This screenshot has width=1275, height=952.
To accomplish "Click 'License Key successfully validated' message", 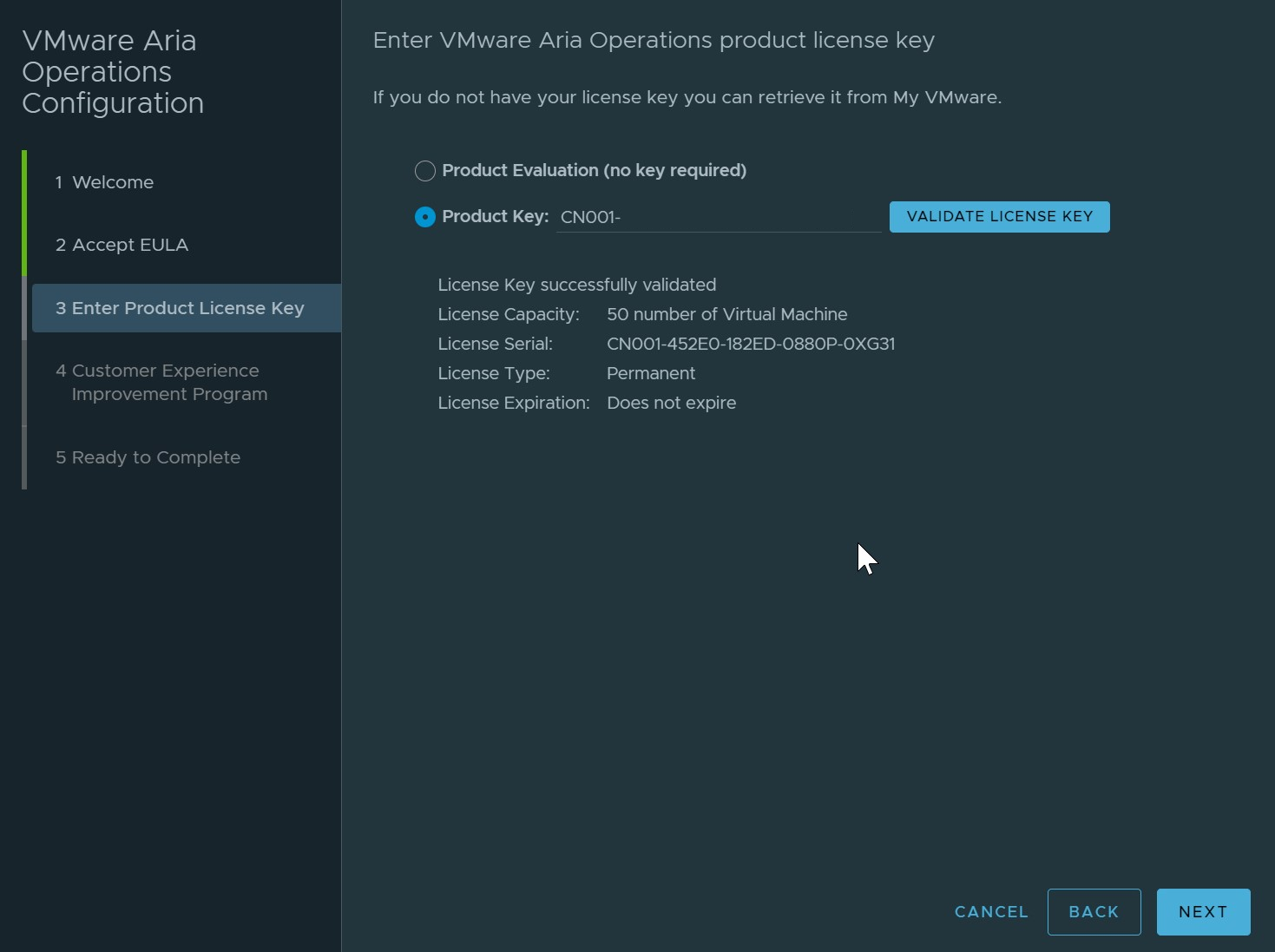I will tap(577, 285).
